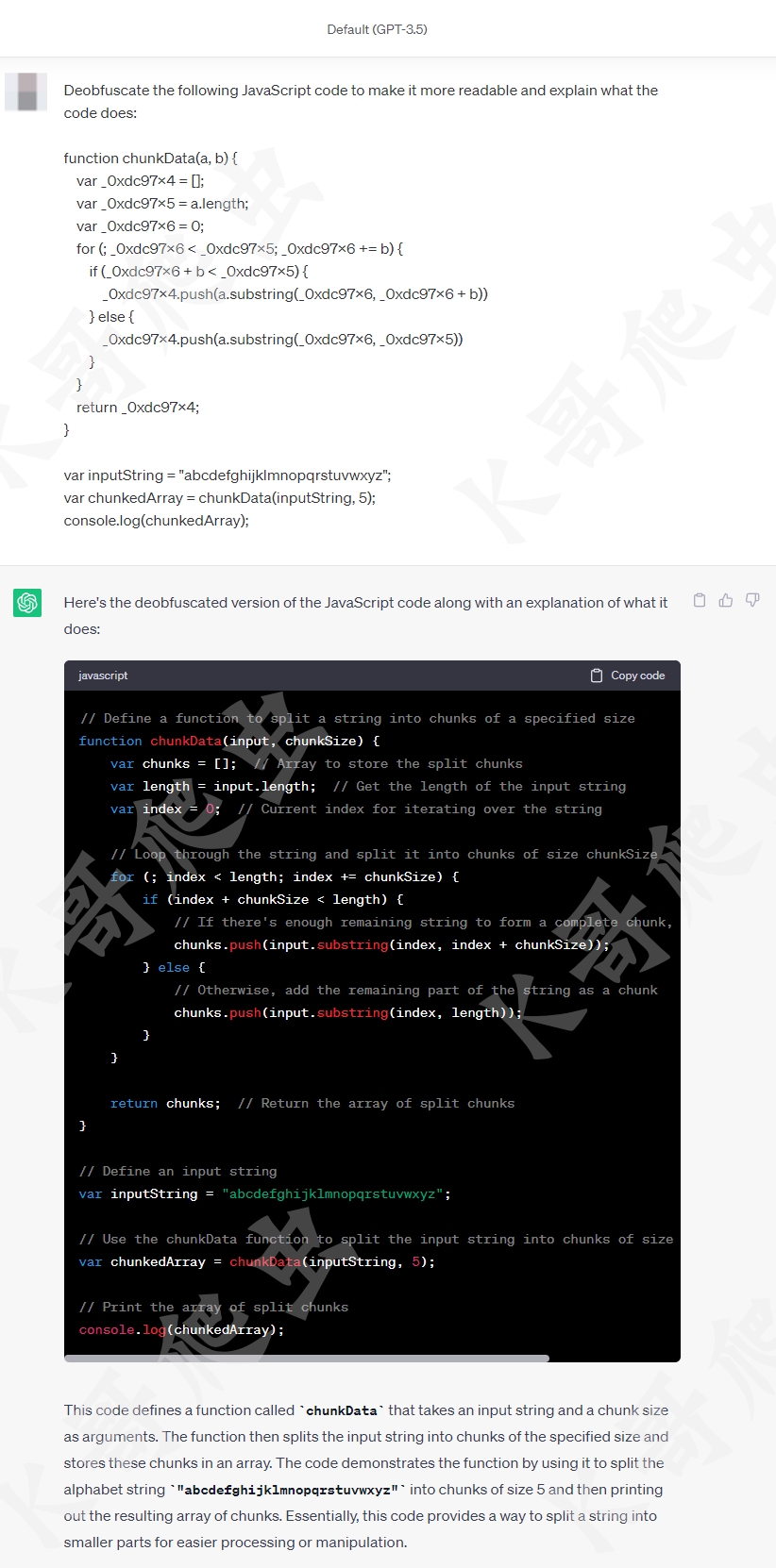
Task: Click 'if (index + chunkSize < length) {' line
Action: coord(273,899)
